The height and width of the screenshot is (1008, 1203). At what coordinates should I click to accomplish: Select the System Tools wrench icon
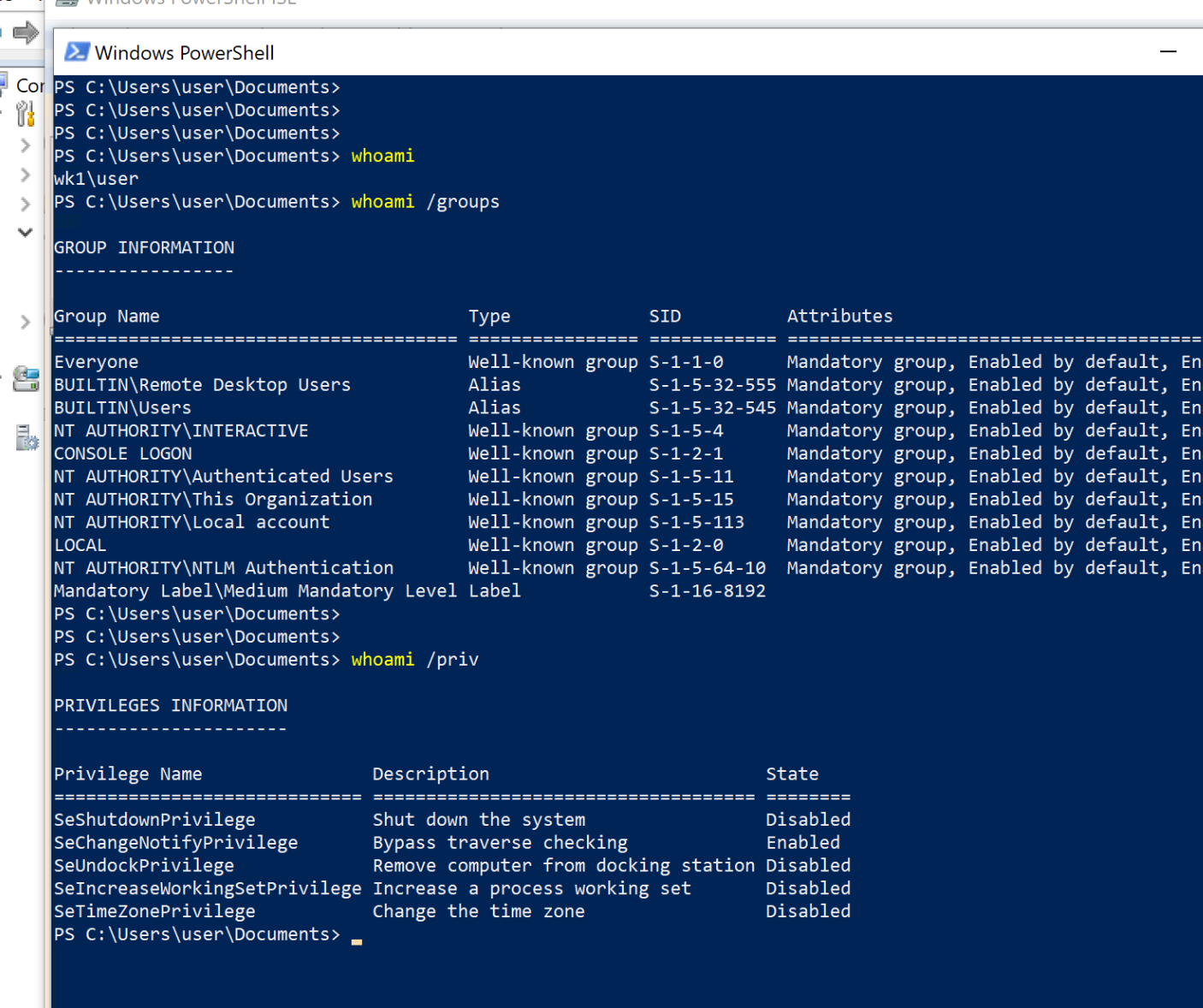[x=26, y=113]
